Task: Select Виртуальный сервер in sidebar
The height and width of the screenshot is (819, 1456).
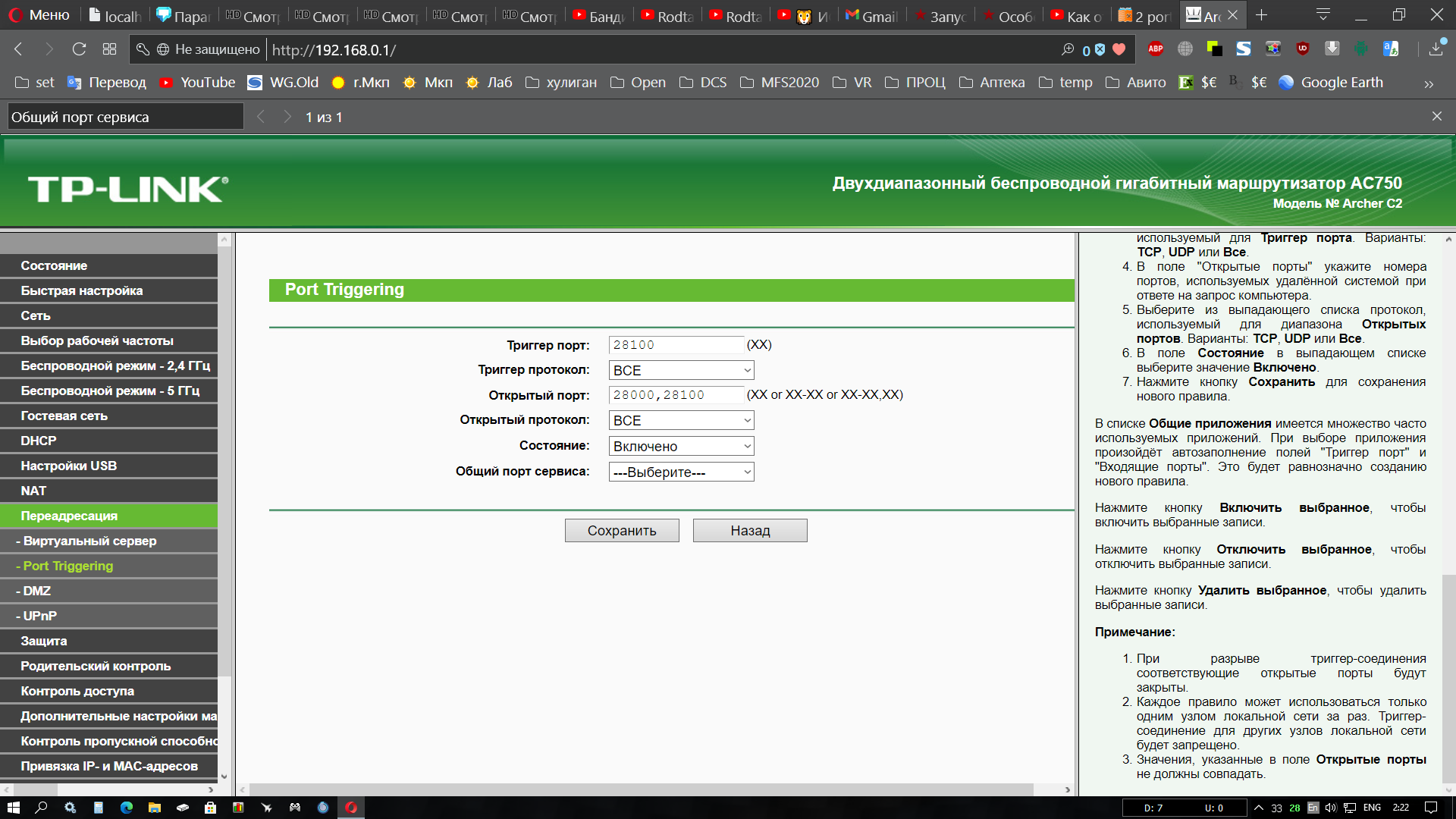Action: pyautogui.click(x=89, y=541)
